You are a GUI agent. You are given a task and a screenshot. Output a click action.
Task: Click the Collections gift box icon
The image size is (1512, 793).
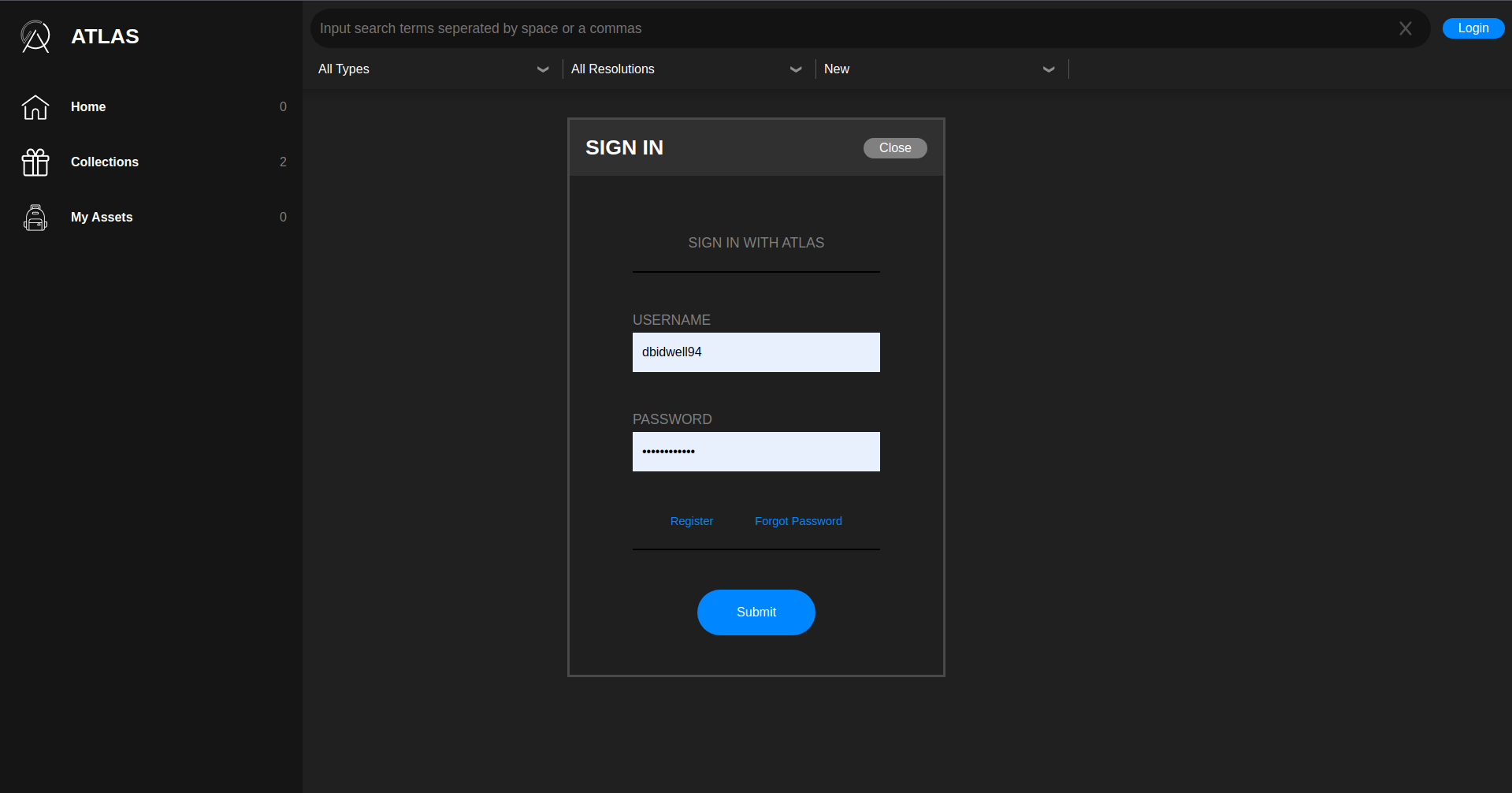(35, 162)
